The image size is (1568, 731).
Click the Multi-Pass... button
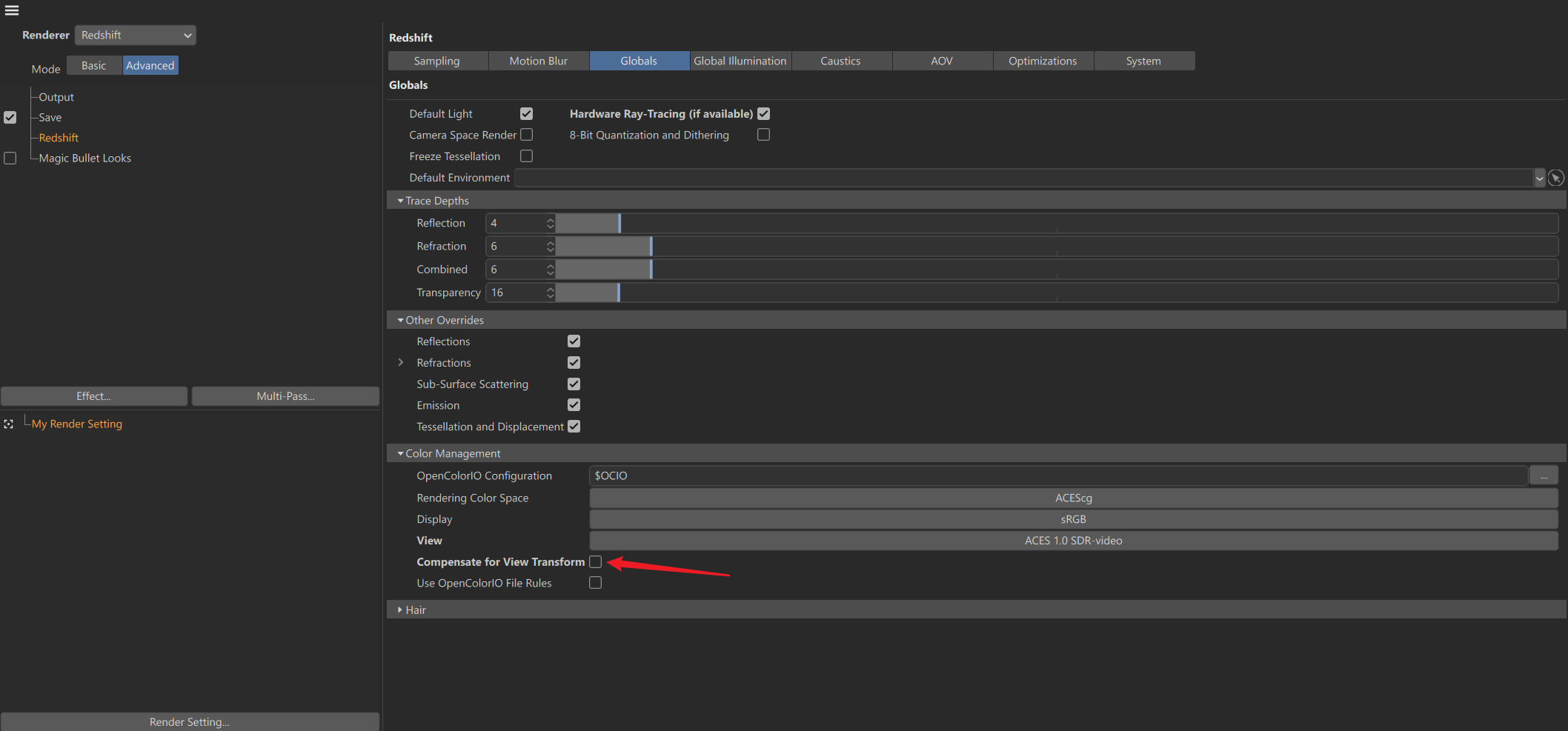[x=285, y=396]
